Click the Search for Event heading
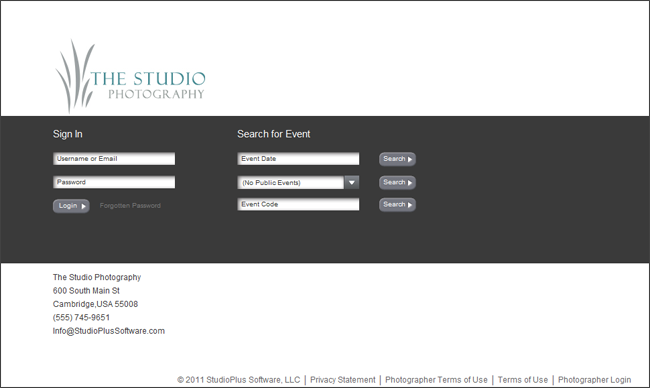Screen dimensions: 650x388 coord(274,134)
